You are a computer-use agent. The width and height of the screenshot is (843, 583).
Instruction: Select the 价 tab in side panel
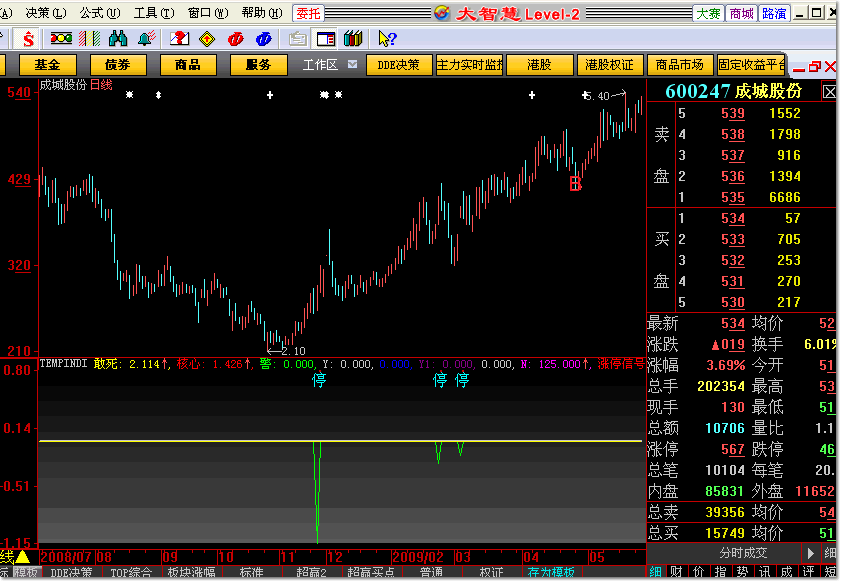click(x=698, y=572)
